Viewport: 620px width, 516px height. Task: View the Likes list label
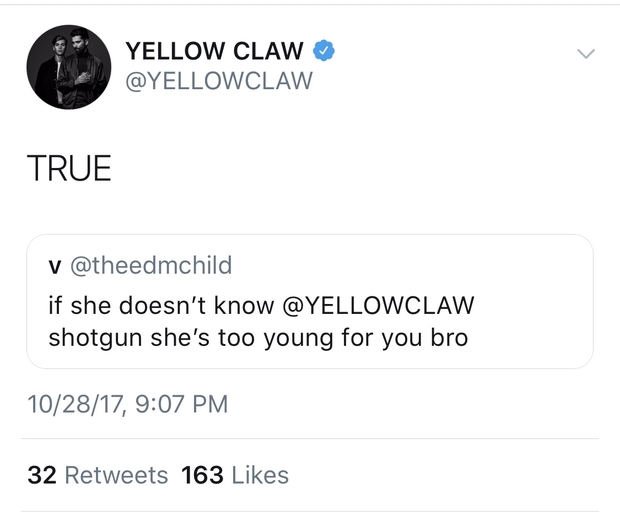click(x=260, y=475)
